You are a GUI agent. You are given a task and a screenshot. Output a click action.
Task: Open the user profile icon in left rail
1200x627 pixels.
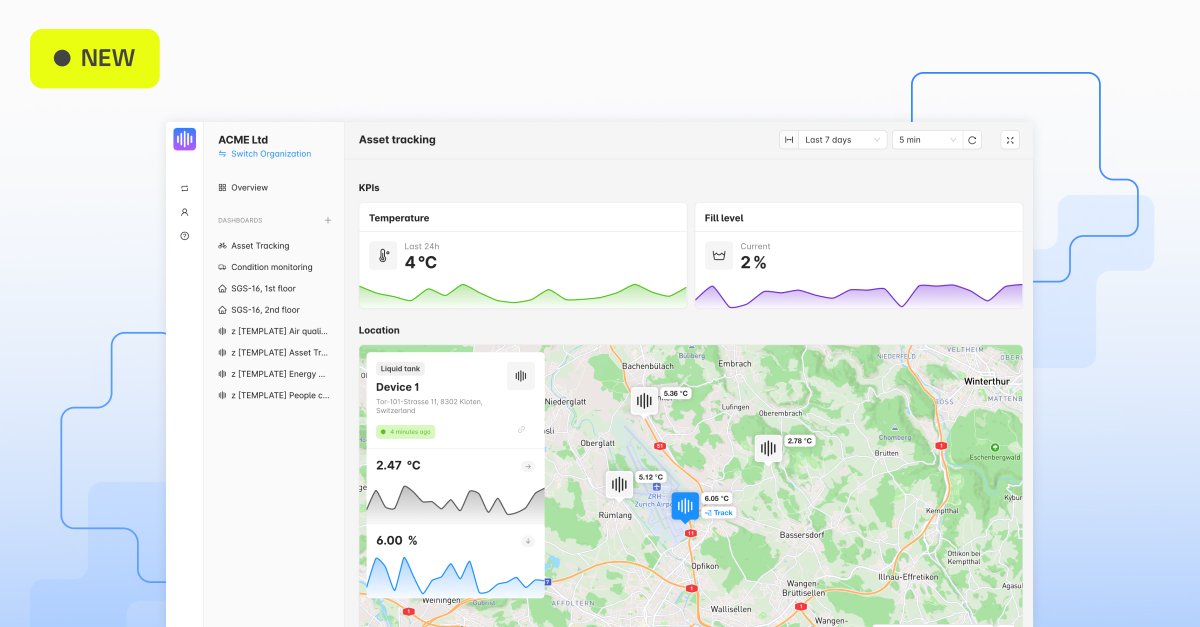(184, 212)
